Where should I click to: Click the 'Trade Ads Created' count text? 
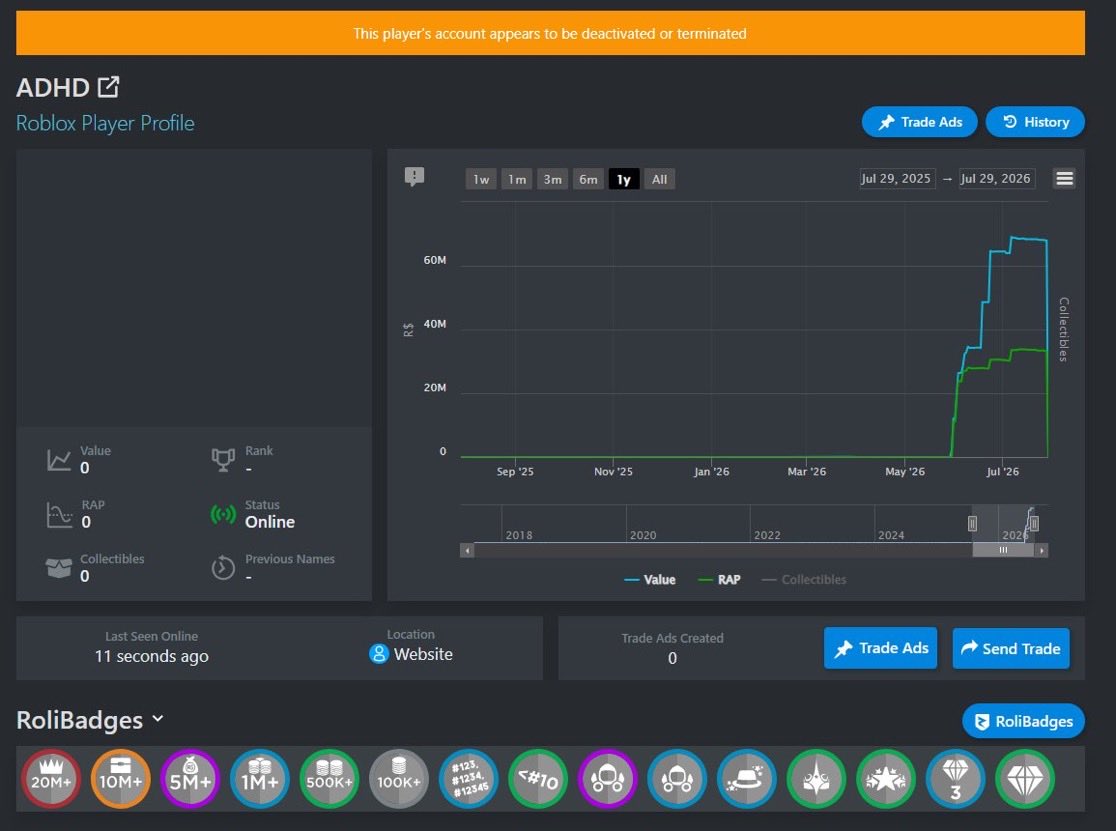[x=673, y=658]
